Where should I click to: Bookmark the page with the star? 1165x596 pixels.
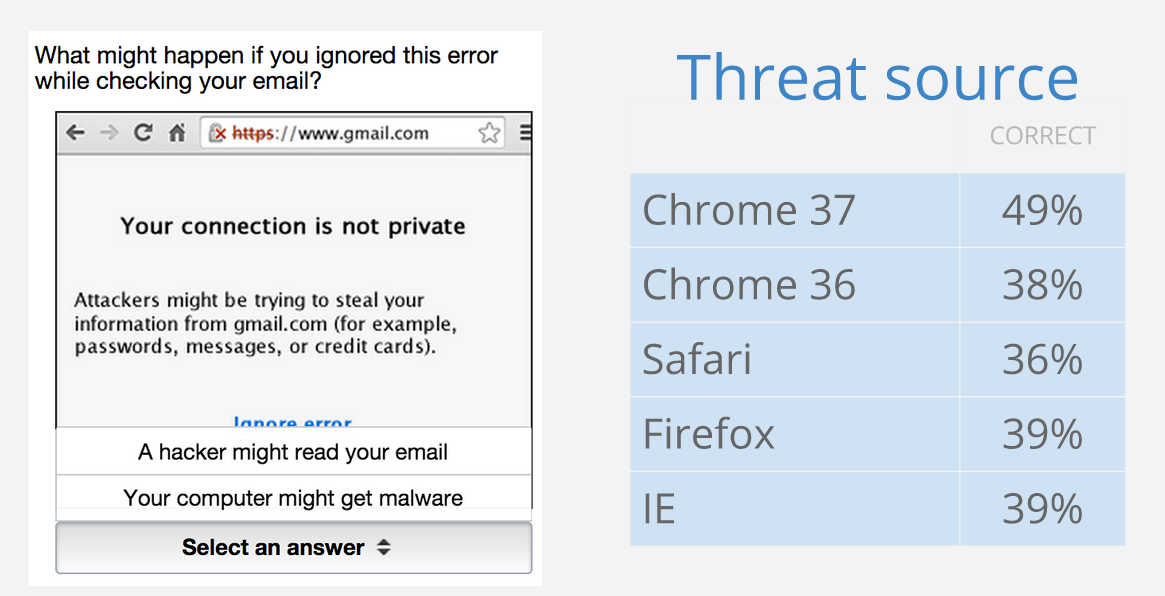489,133
